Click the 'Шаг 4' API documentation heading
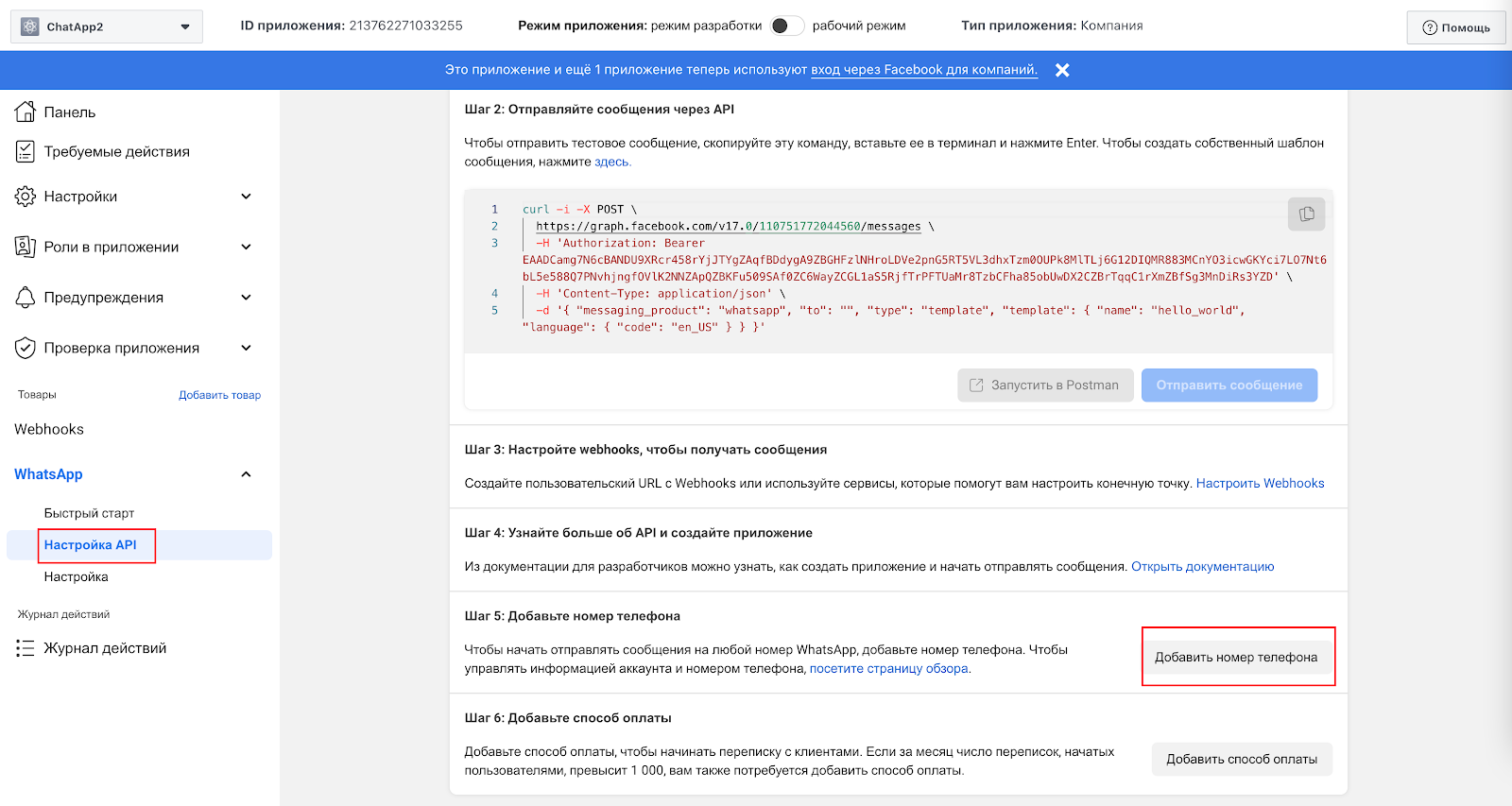1512x806 pixels. coord(638,532)
